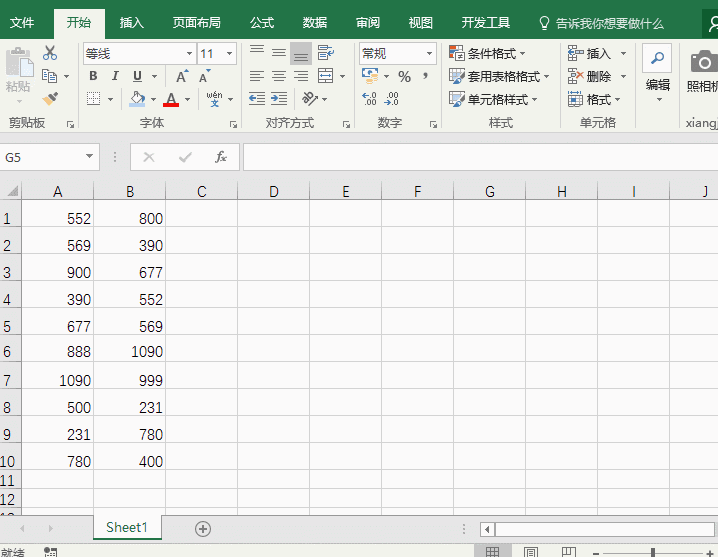Open 单元格样式 cell styles menu

coord(493,99)
